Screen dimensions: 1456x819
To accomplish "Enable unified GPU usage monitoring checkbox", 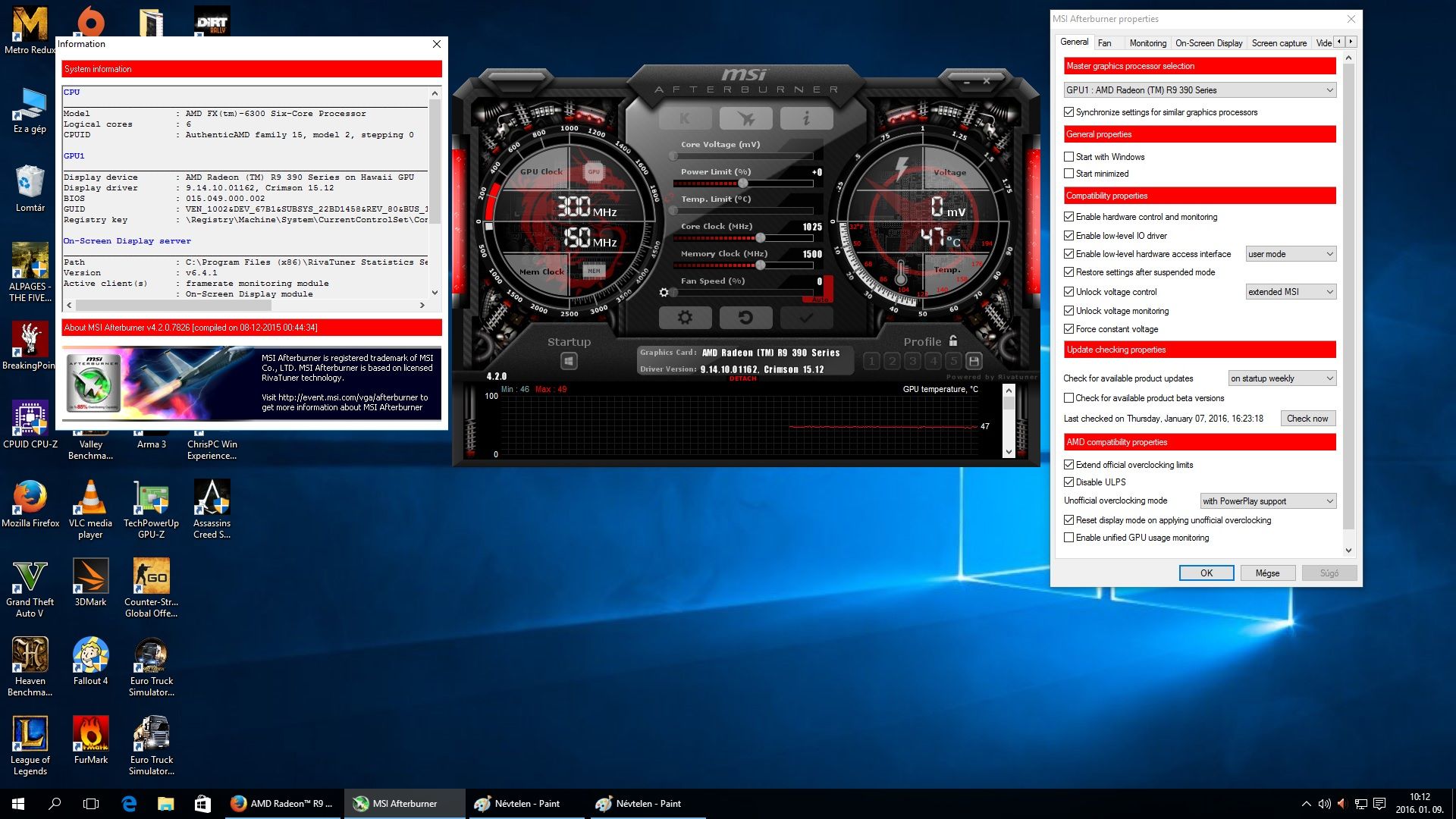I will coord(1068,538).
